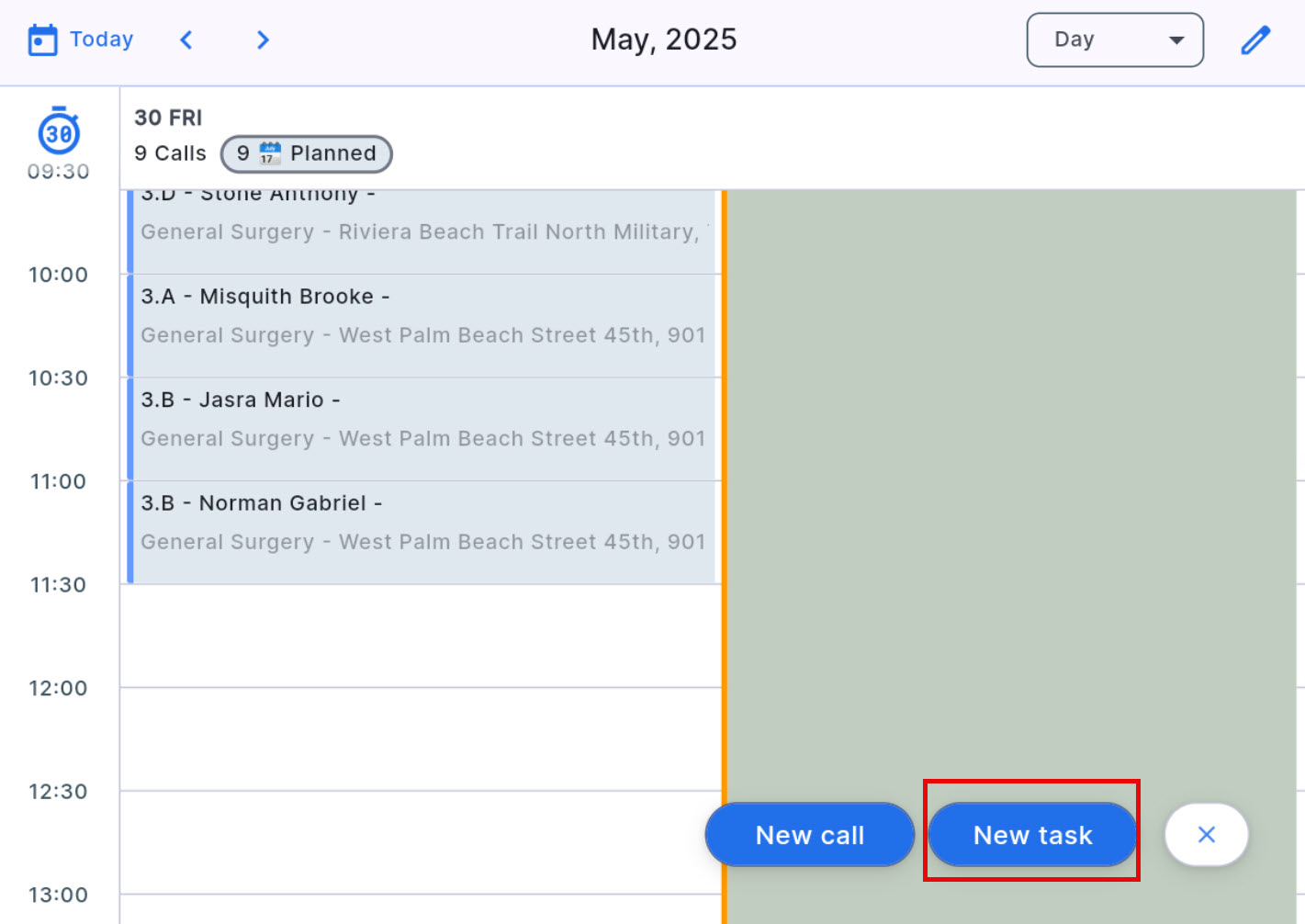Click the 30-minute stopwatch icon
The width and height of the screenshot is (1305, 924).
pyautogui.click(x=59, y=132)
